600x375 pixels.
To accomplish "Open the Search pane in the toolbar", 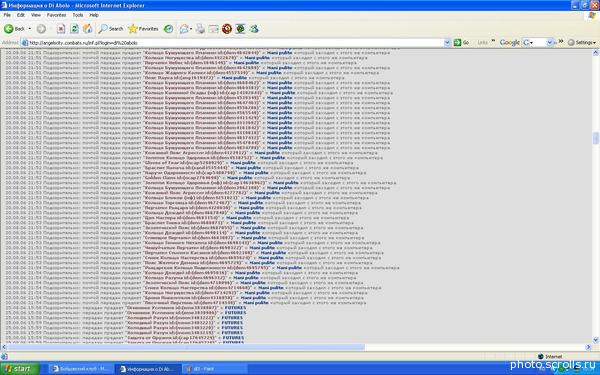I will tap(111, 29).
